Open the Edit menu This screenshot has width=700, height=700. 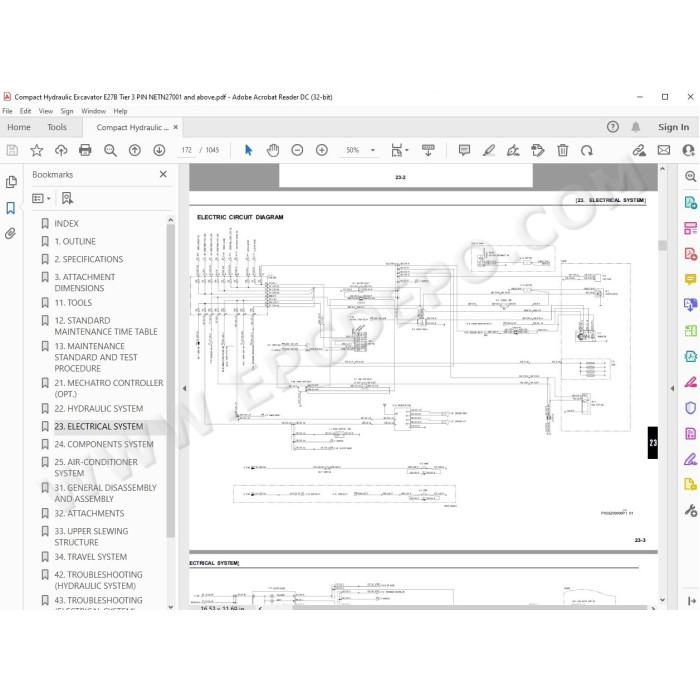click(25, 111)
